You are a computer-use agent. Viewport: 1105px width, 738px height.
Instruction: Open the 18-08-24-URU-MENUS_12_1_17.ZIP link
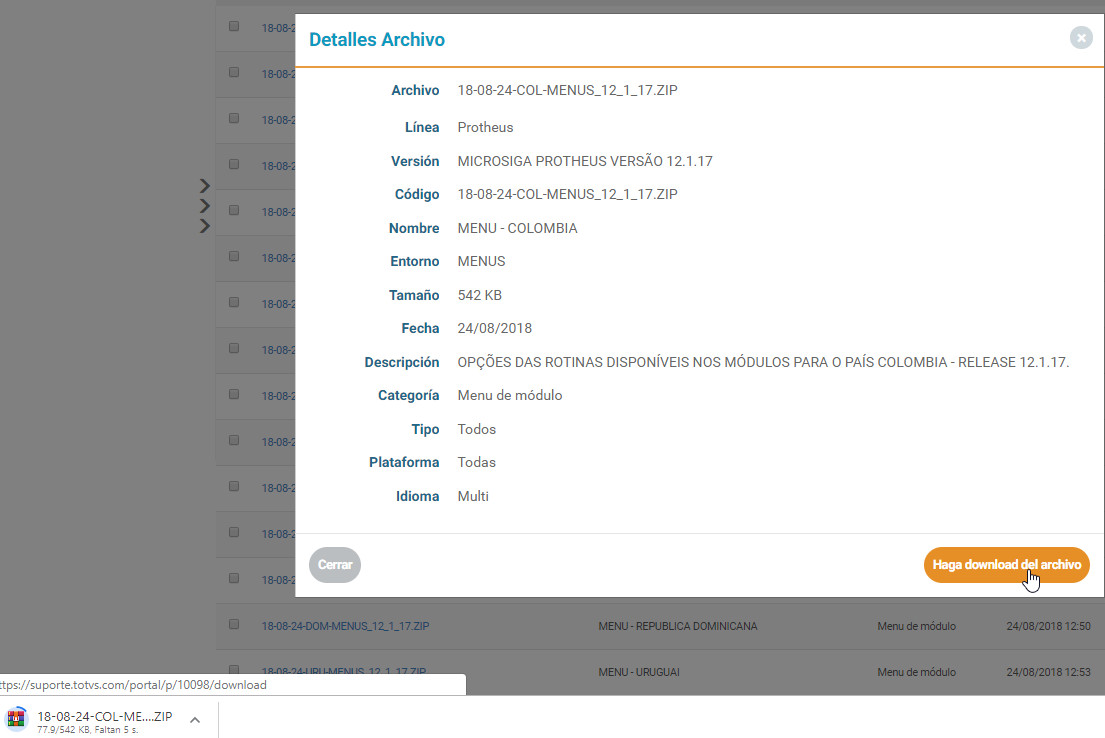pos(344,672)
